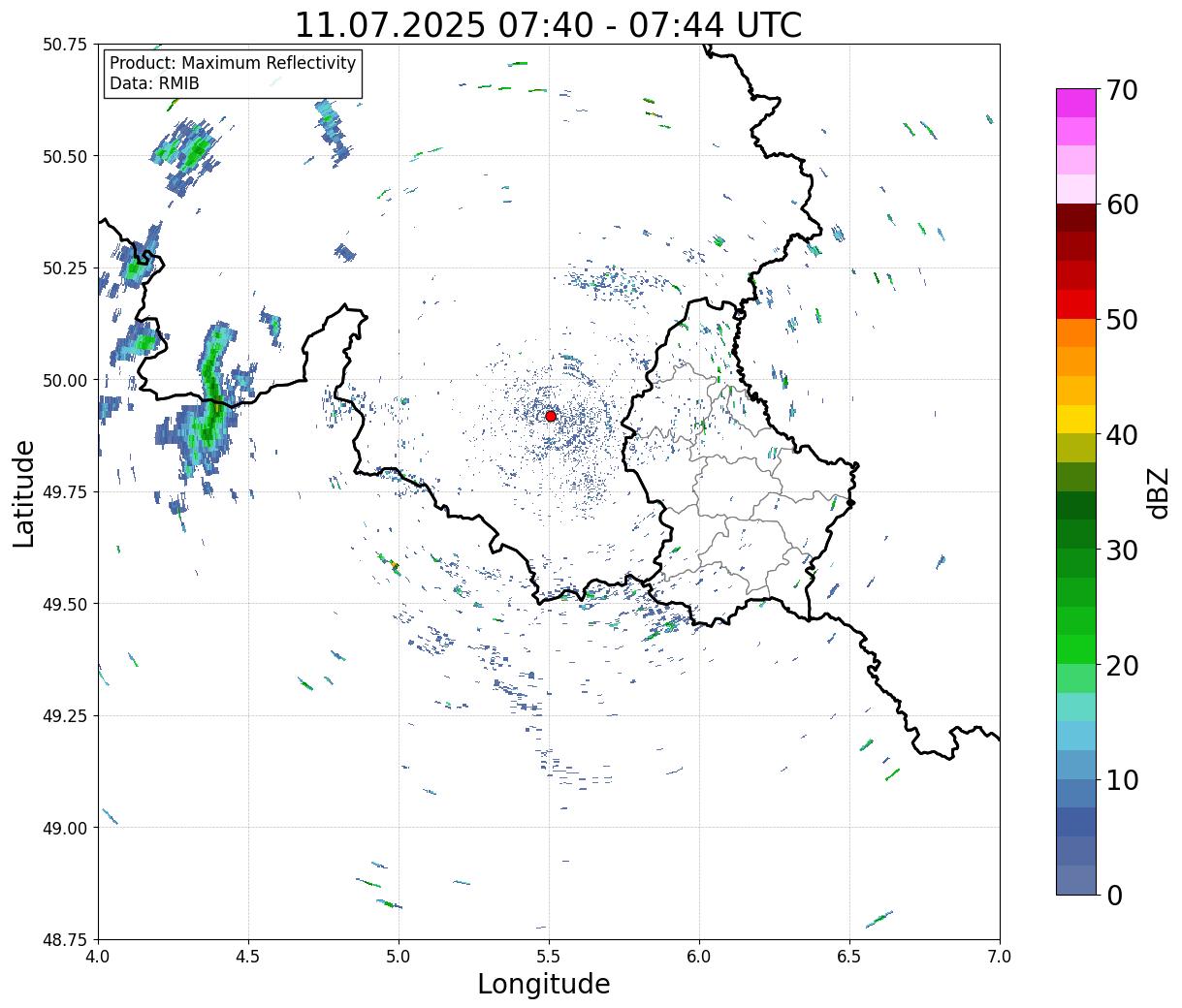Click the colorbar tick label 60

[x=1123, y=205]
